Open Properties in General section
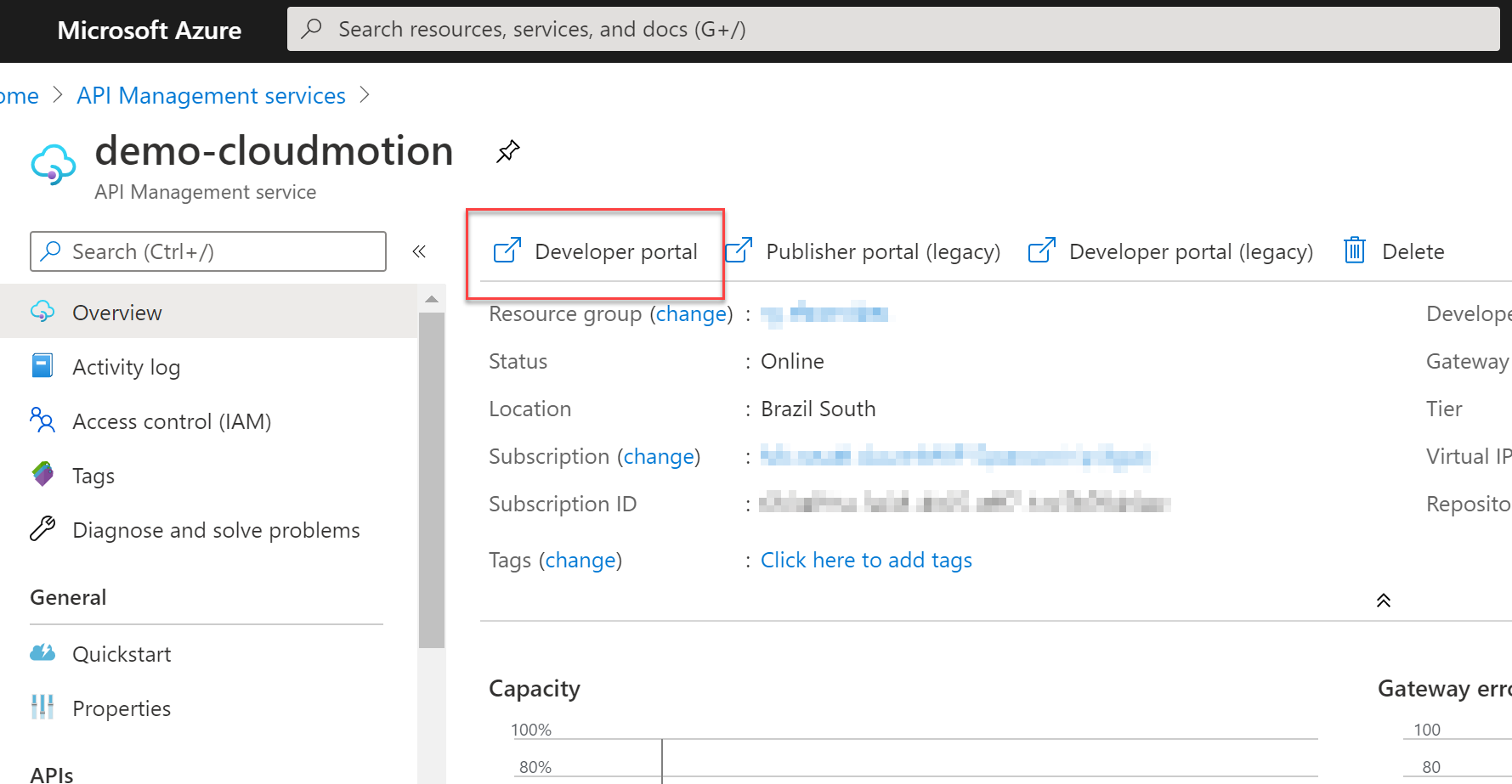Image resolution: width=1512 pixels, height=784 pixels. tap(208, 708)
